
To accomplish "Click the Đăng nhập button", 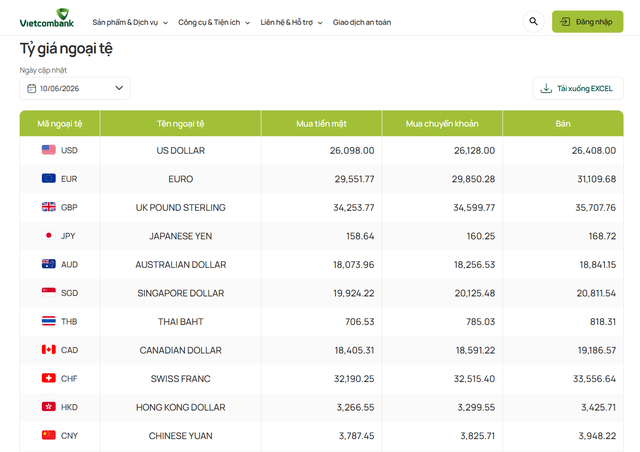I will 587,22.
